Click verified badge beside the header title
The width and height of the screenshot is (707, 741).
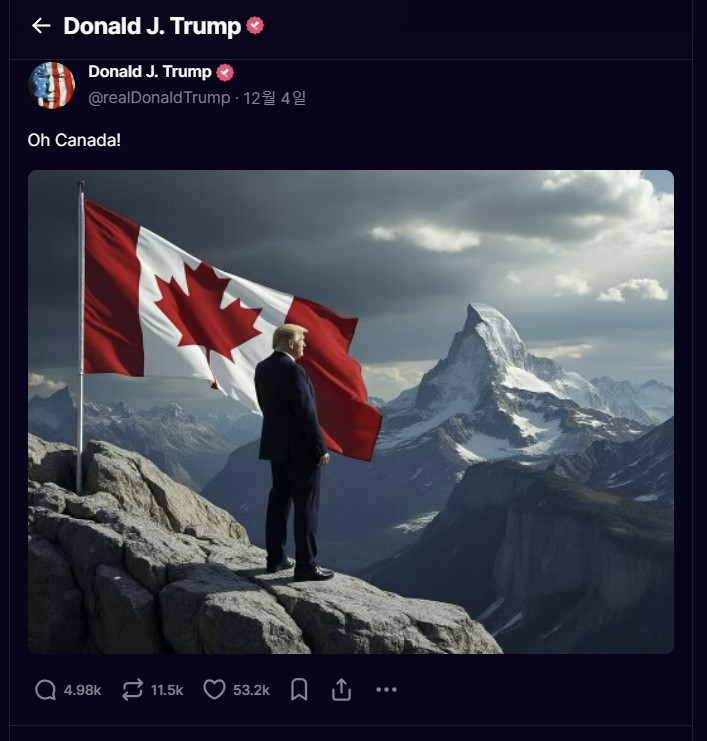pos(255,26)
